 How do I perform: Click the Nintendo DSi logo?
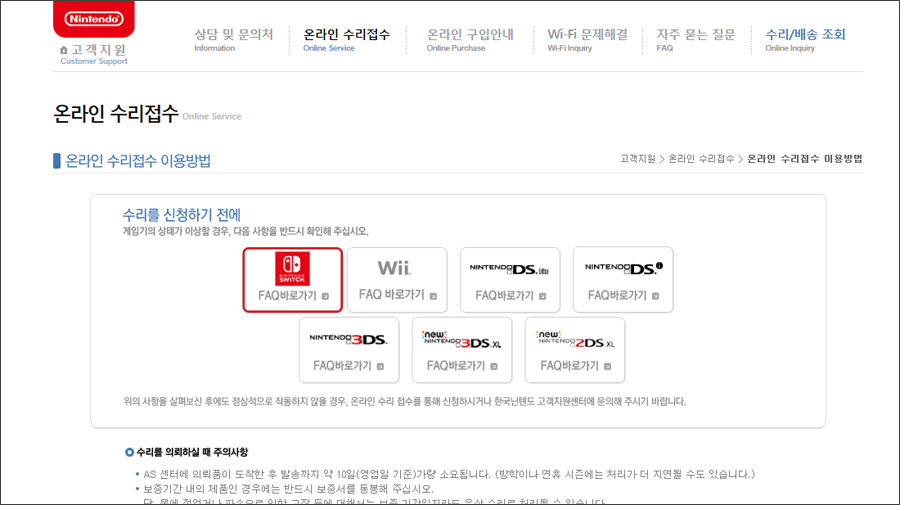pos(623,268)
